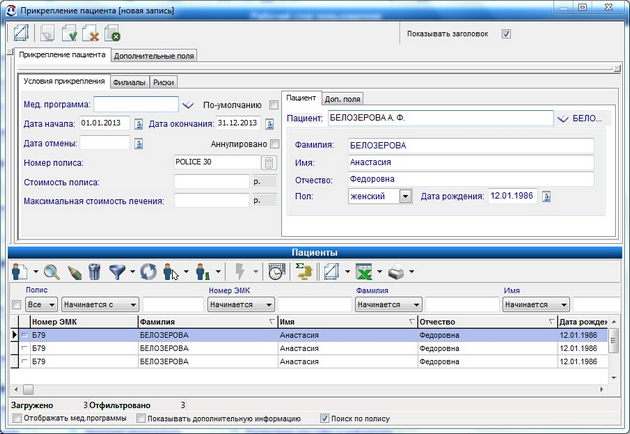This screenshot has width=630, height=434.
Task: Click the pencil edit icon
Action: pyautogui.click(x=74, y=272)
